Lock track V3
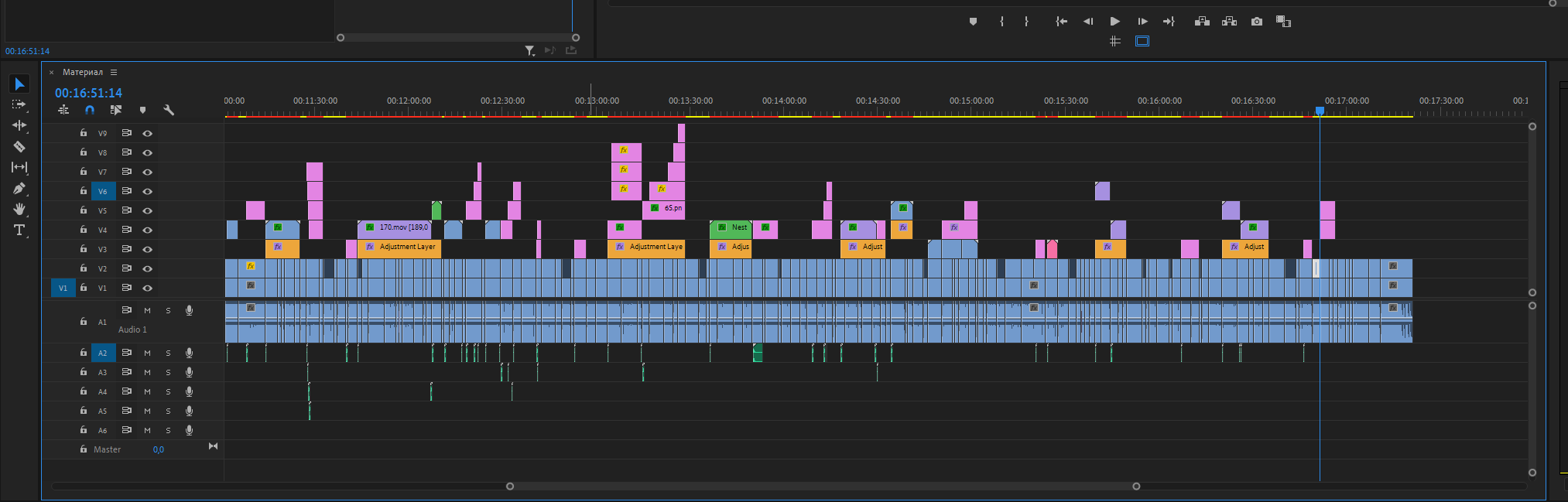 coord(84,249)
